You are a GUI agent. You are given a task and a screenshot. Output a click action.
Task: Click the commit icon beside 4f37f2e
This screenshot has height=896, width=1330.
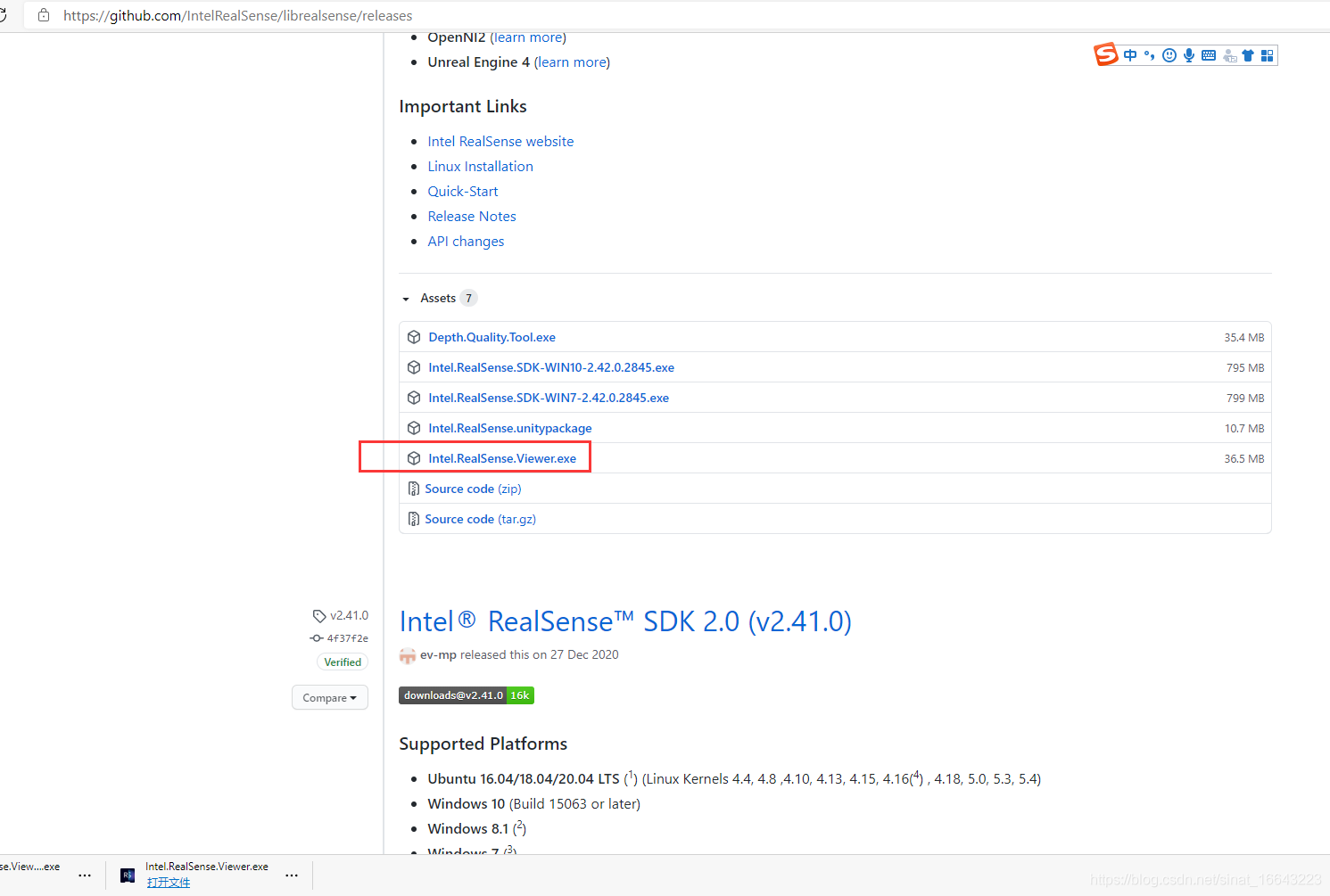[x=317, y=638]
